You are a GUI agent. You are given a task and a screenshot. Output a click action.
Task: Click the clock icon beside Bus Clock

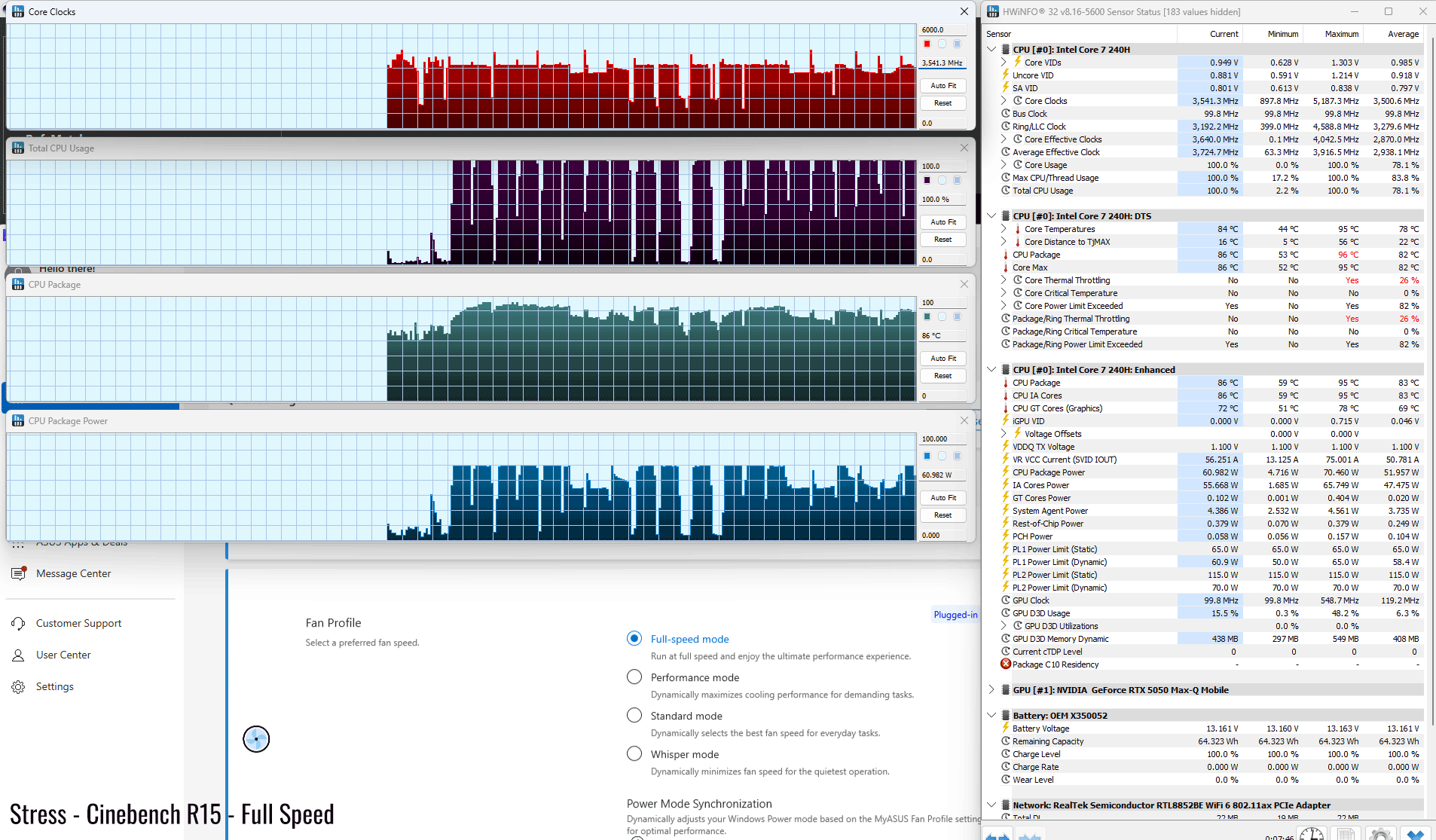pyautogui.click(x=1006, y=114)
